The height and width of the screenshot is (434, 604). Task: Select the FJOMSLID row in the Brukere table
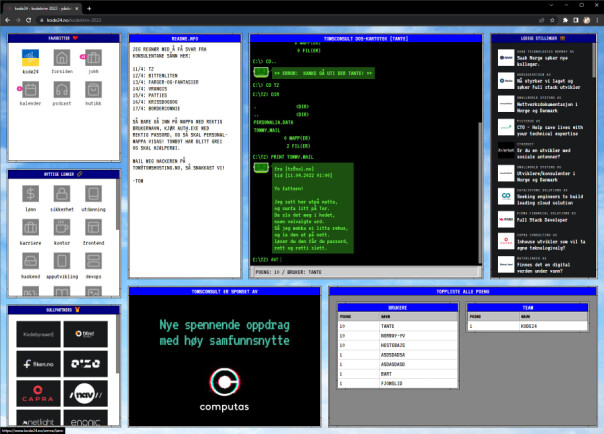pos(398,384)
